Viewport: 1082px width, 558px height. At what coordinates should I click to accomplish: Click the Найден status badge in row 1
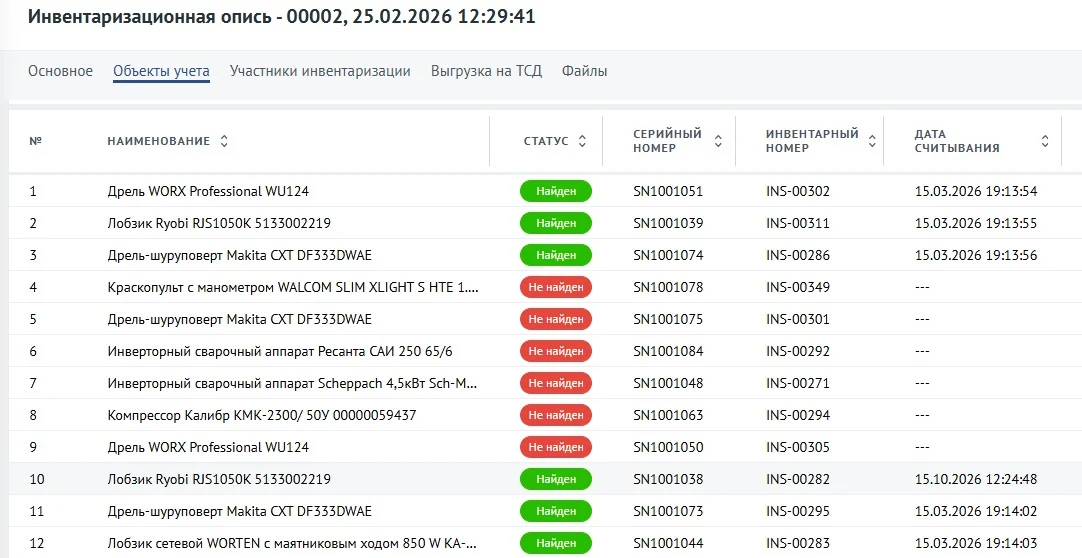click(555, 191)
